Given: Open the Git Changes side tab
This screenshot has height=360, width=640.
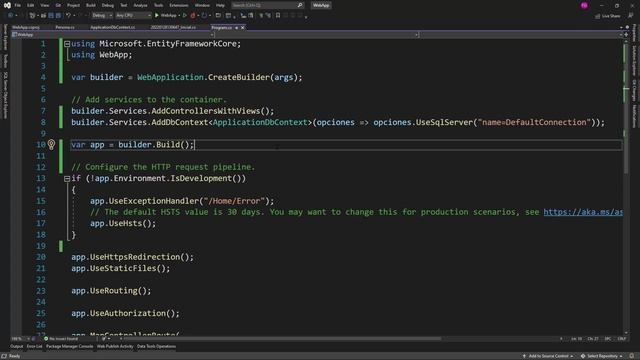Looking at the screenshot, I should 635,90.
